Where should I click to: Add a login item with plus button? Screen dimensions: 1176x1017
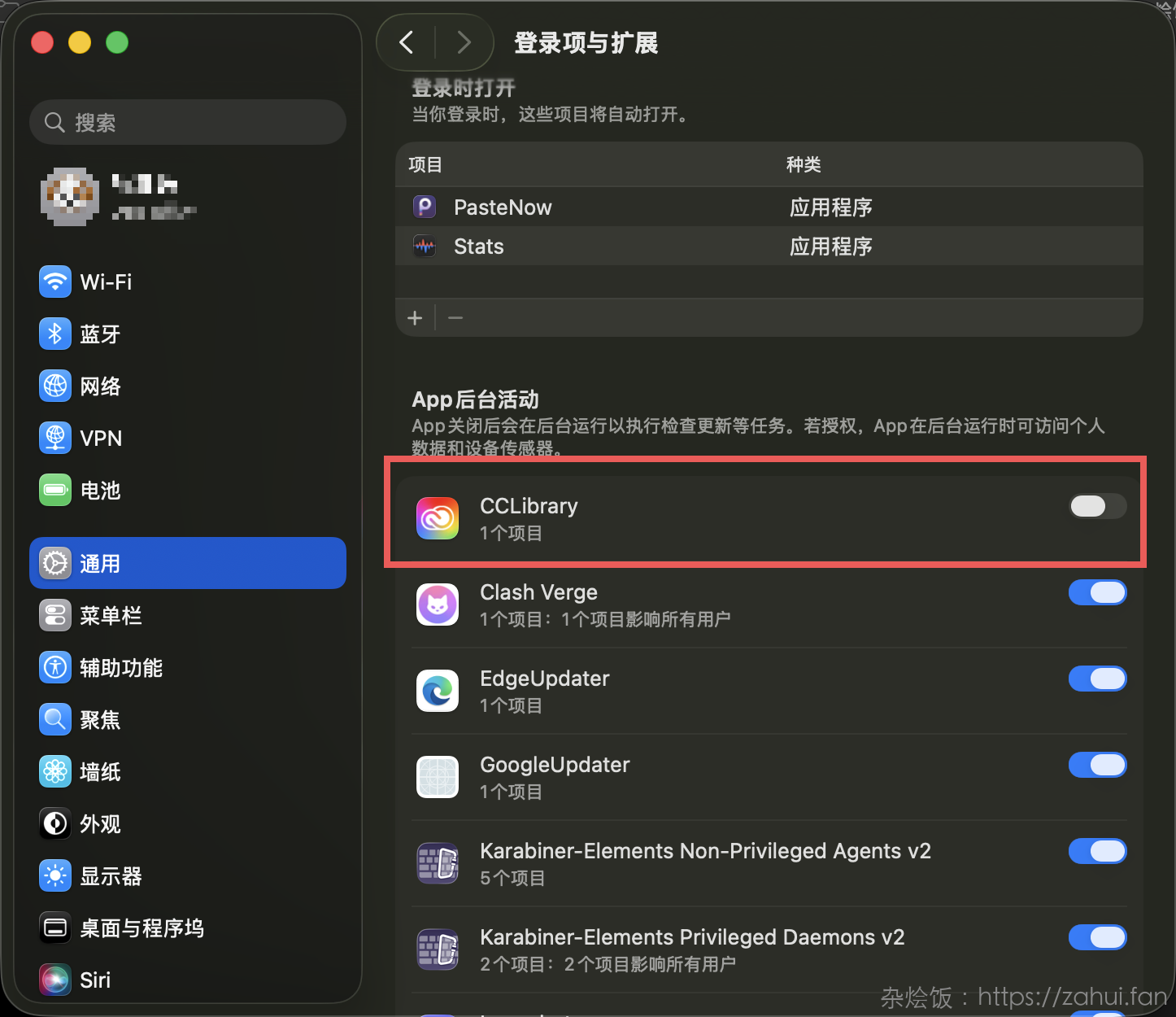pyautogui.click(x=415, y=318)
